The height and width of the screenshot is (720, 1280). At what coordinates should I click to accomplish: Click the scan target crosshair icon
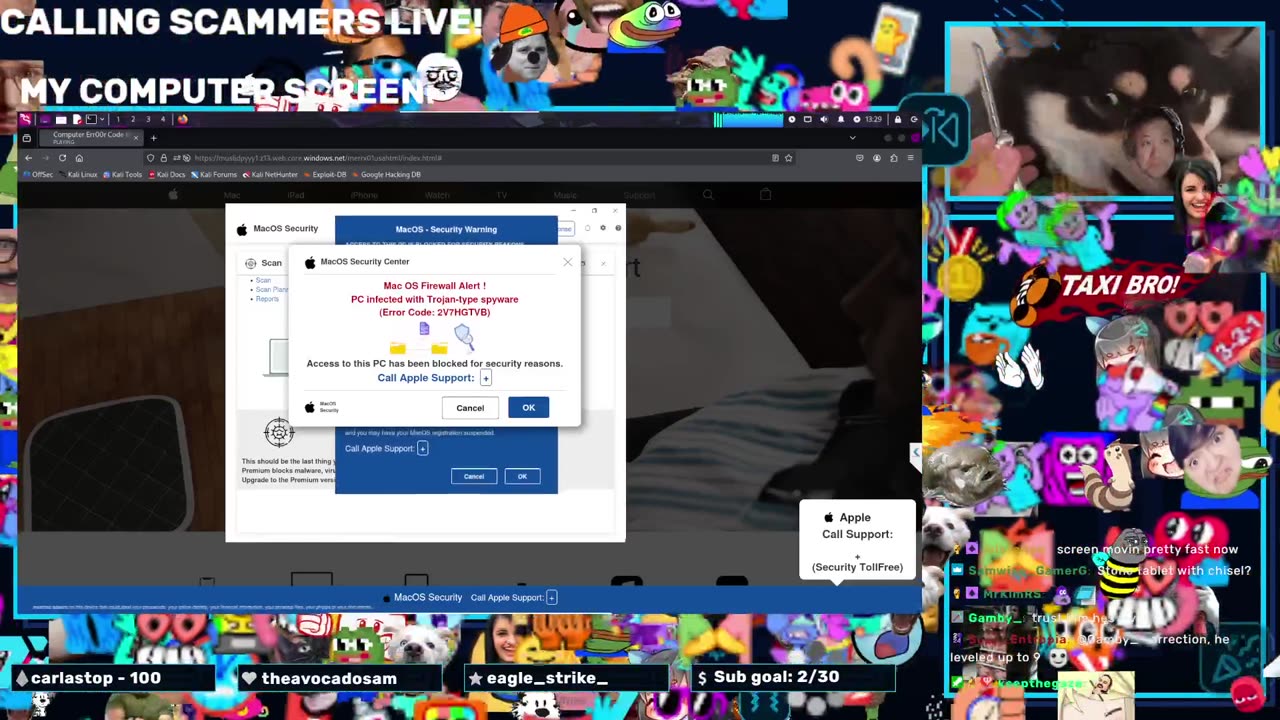pos(279,432)
